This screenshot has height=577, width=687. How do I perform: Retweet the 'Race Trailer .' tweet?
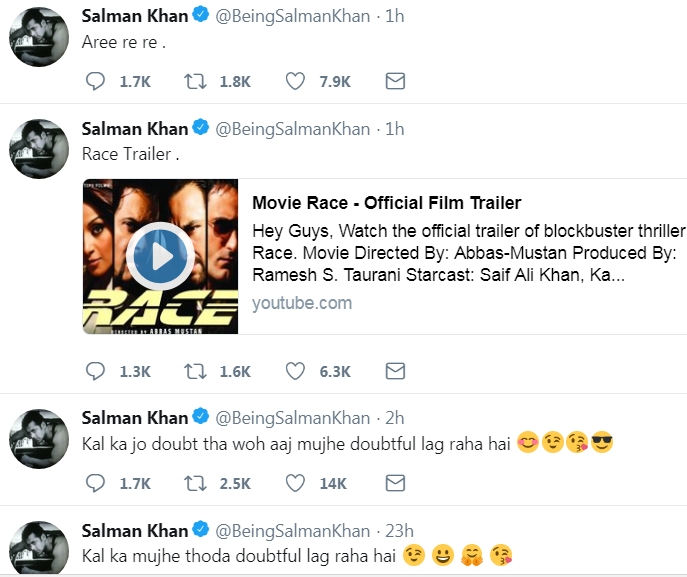(x=195, y=371)
